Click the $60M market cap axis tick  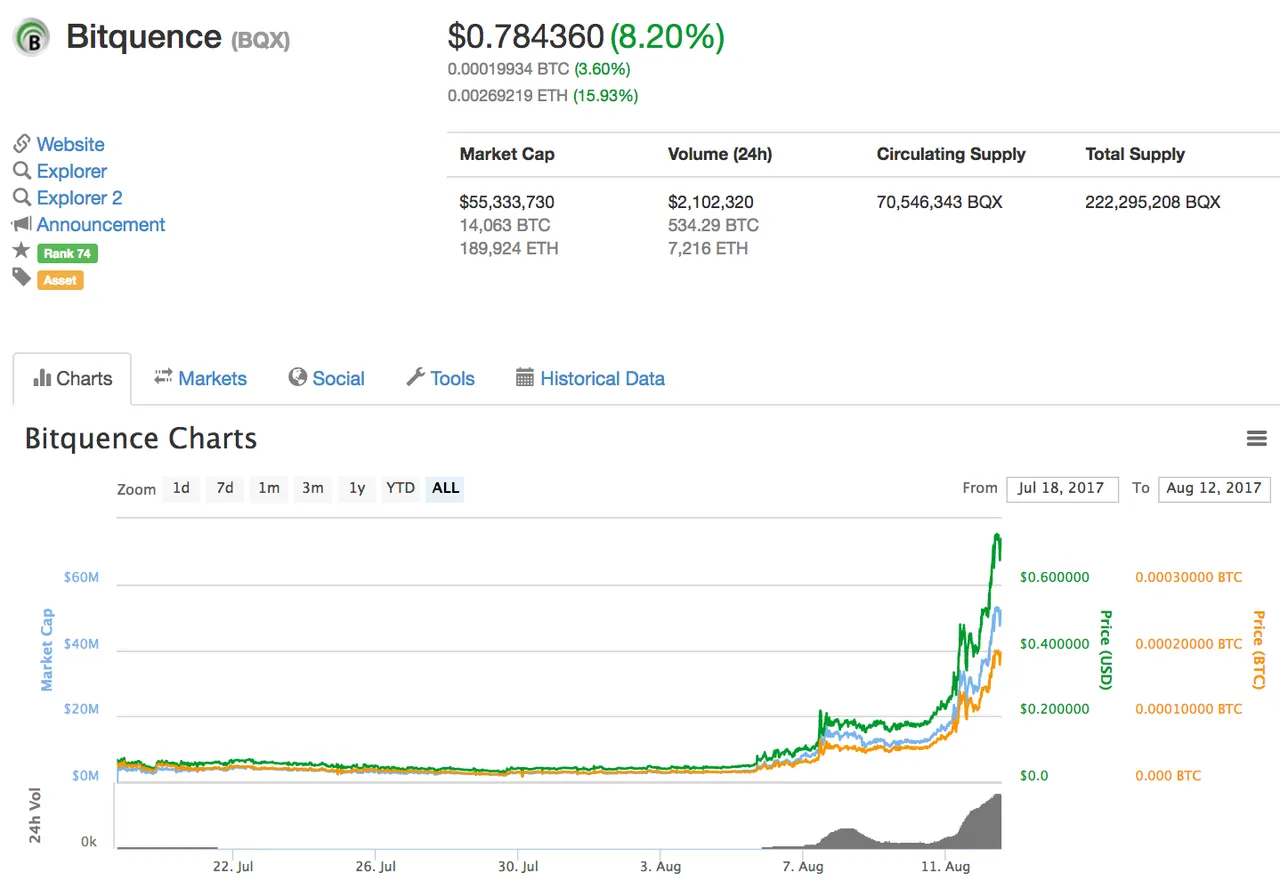[81, 577]
